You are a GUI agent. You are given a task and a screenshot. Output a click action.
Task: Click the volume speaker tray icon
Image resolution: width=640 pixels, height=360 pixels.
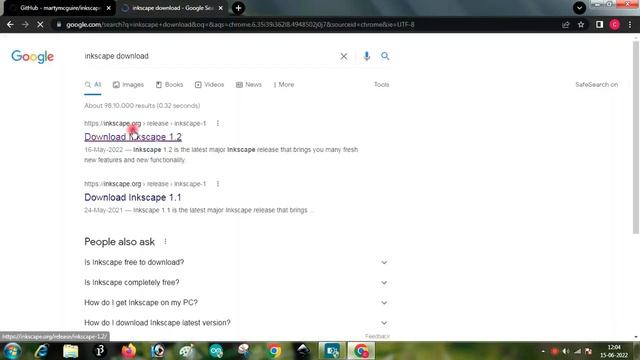point(566,351)
